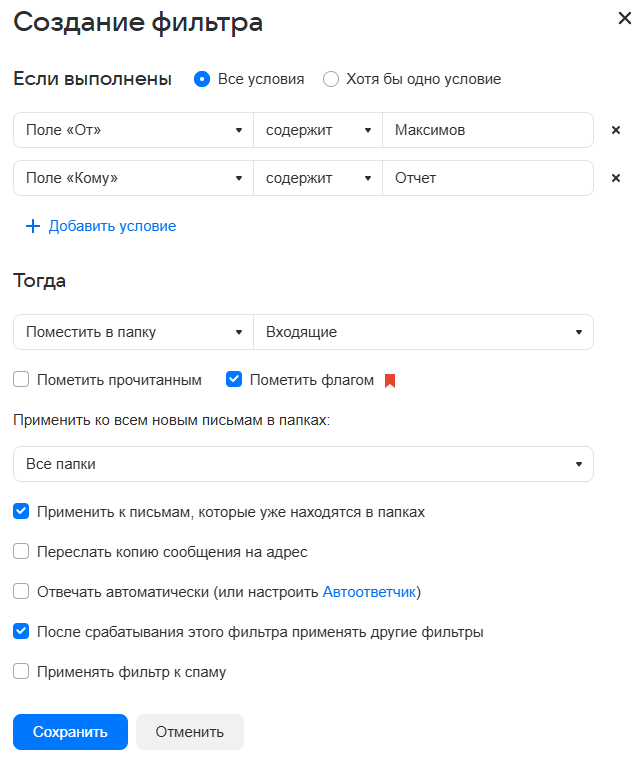Image resolution: width=643 pixels, height=757 pixels.
Task: Open the Поле «От» field dropdown
Action: click(133, 130)
